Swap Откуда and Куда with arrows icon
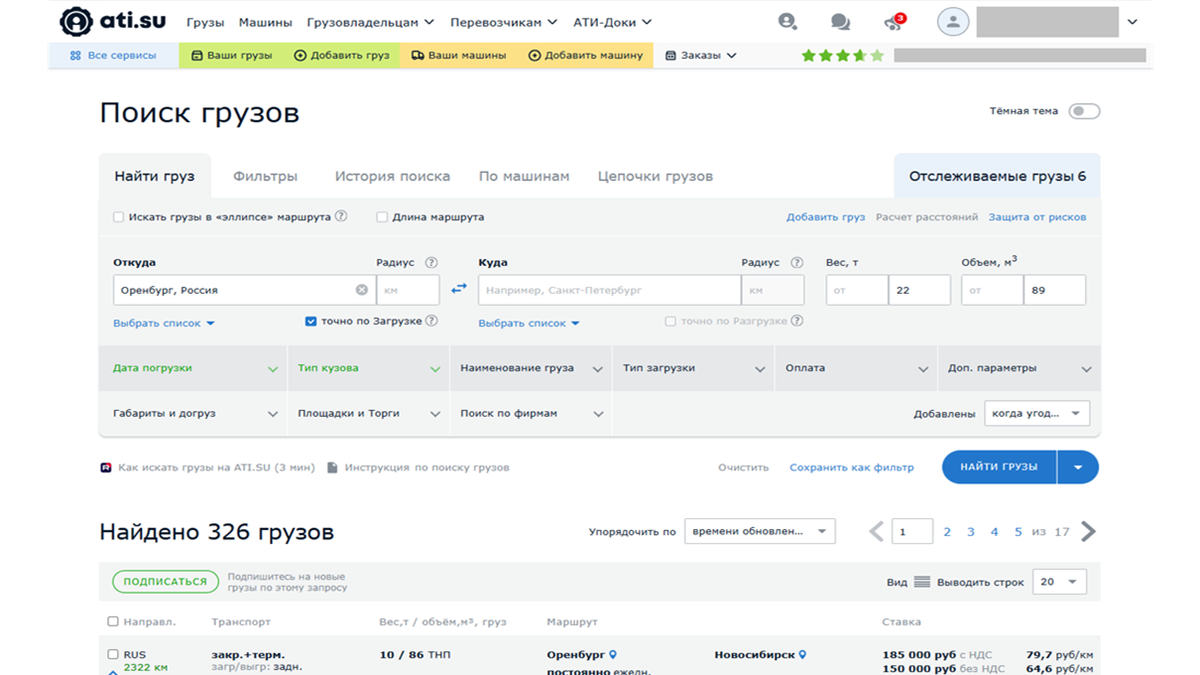The height and width of the screenshot is (675, 1200). point(459,289)
